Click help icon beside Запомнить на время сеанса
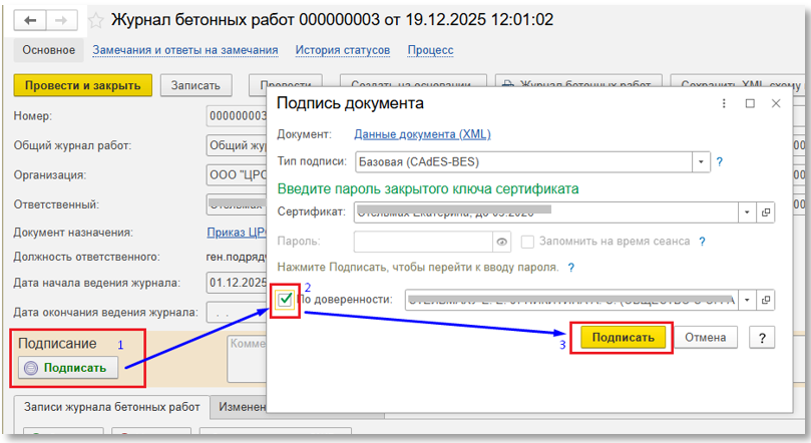811x443 pixels. tap(702, 241)
